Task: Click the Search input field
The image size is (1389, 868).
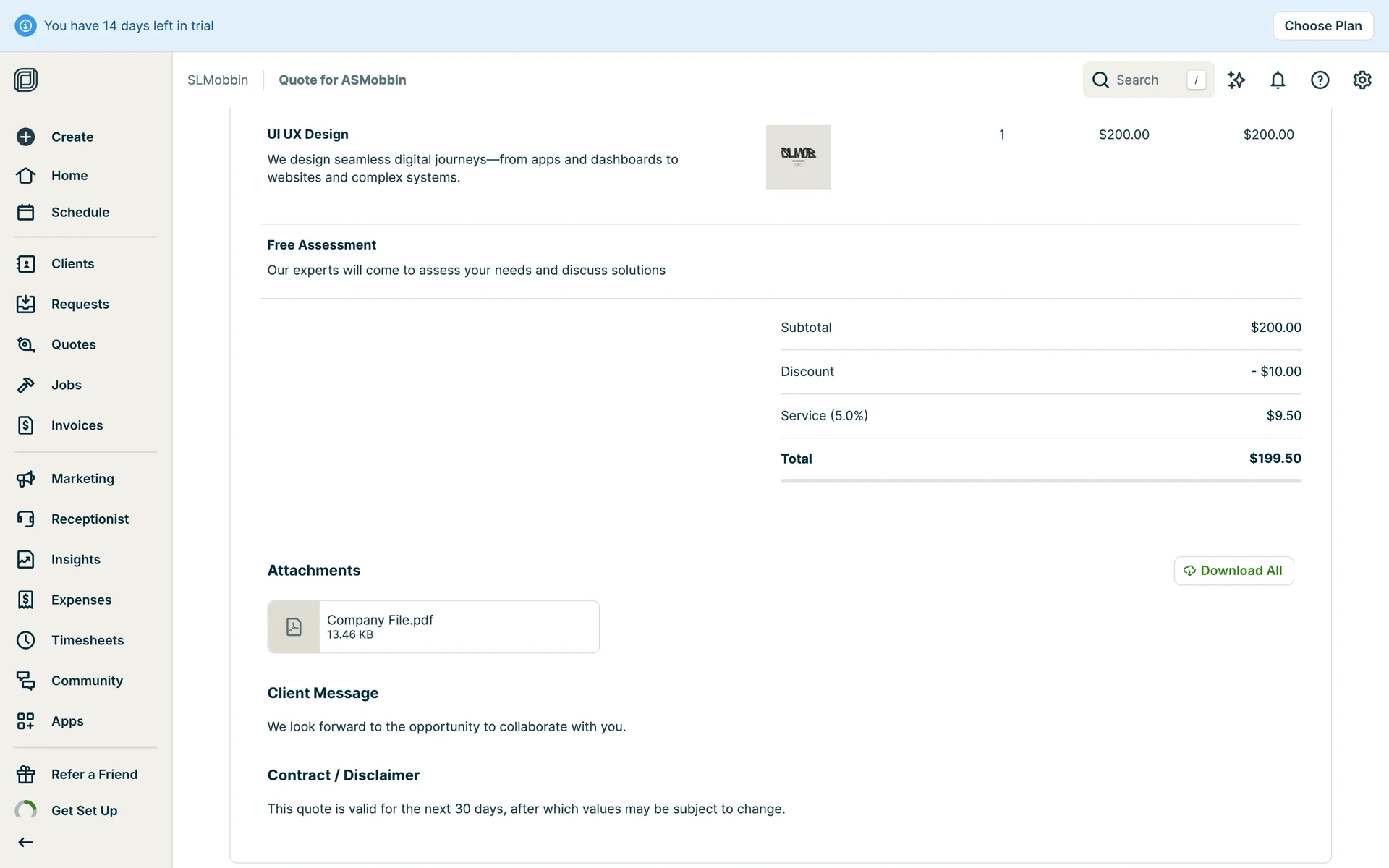Action: tap(1147, 80)
